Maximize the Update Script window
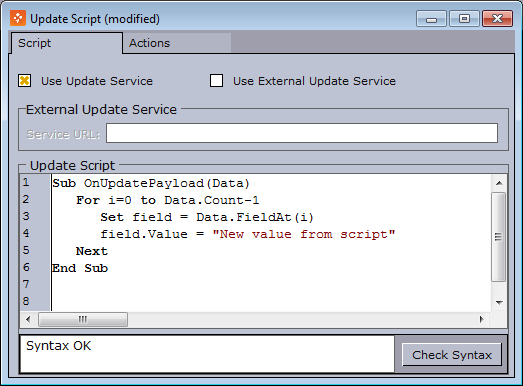 tap(464, 19)
